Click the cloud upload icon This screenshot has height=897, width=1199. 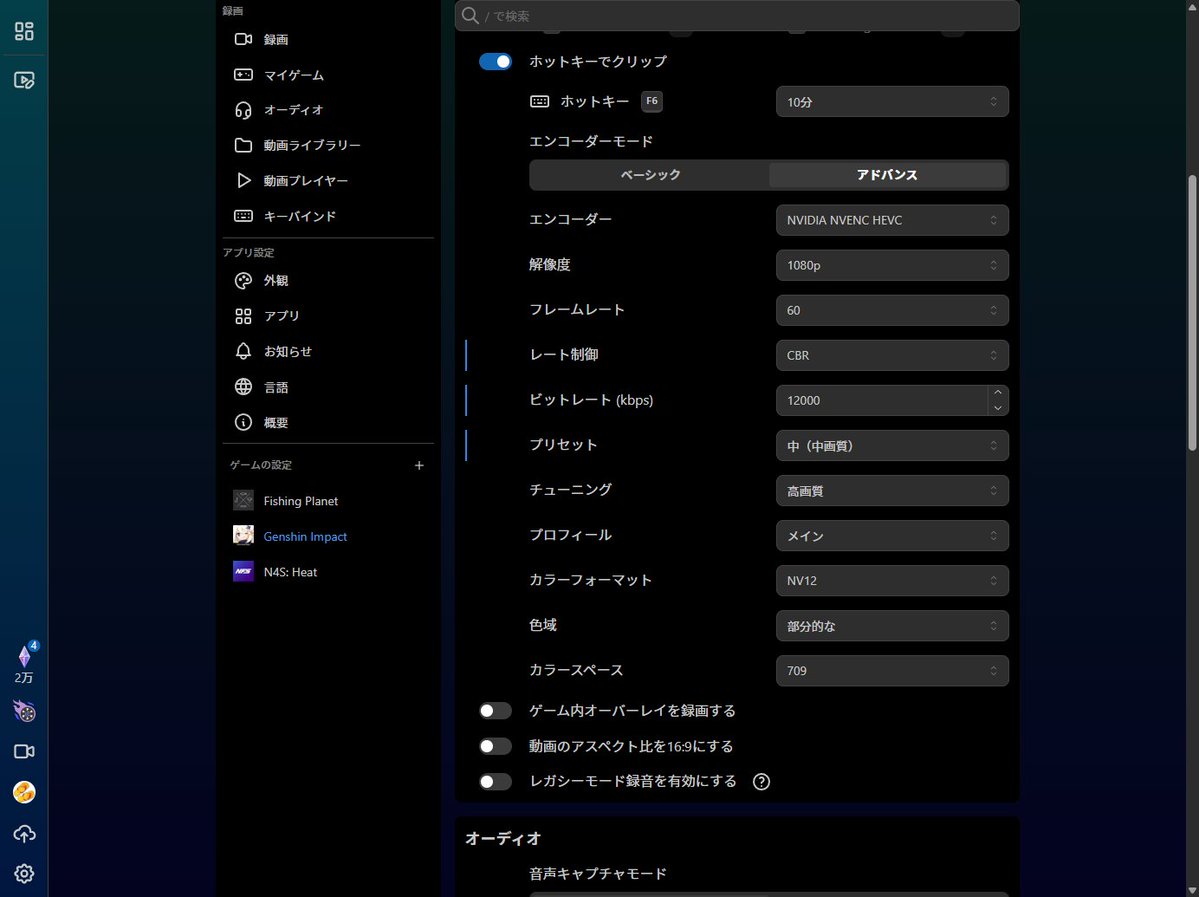tap(24, 834)
